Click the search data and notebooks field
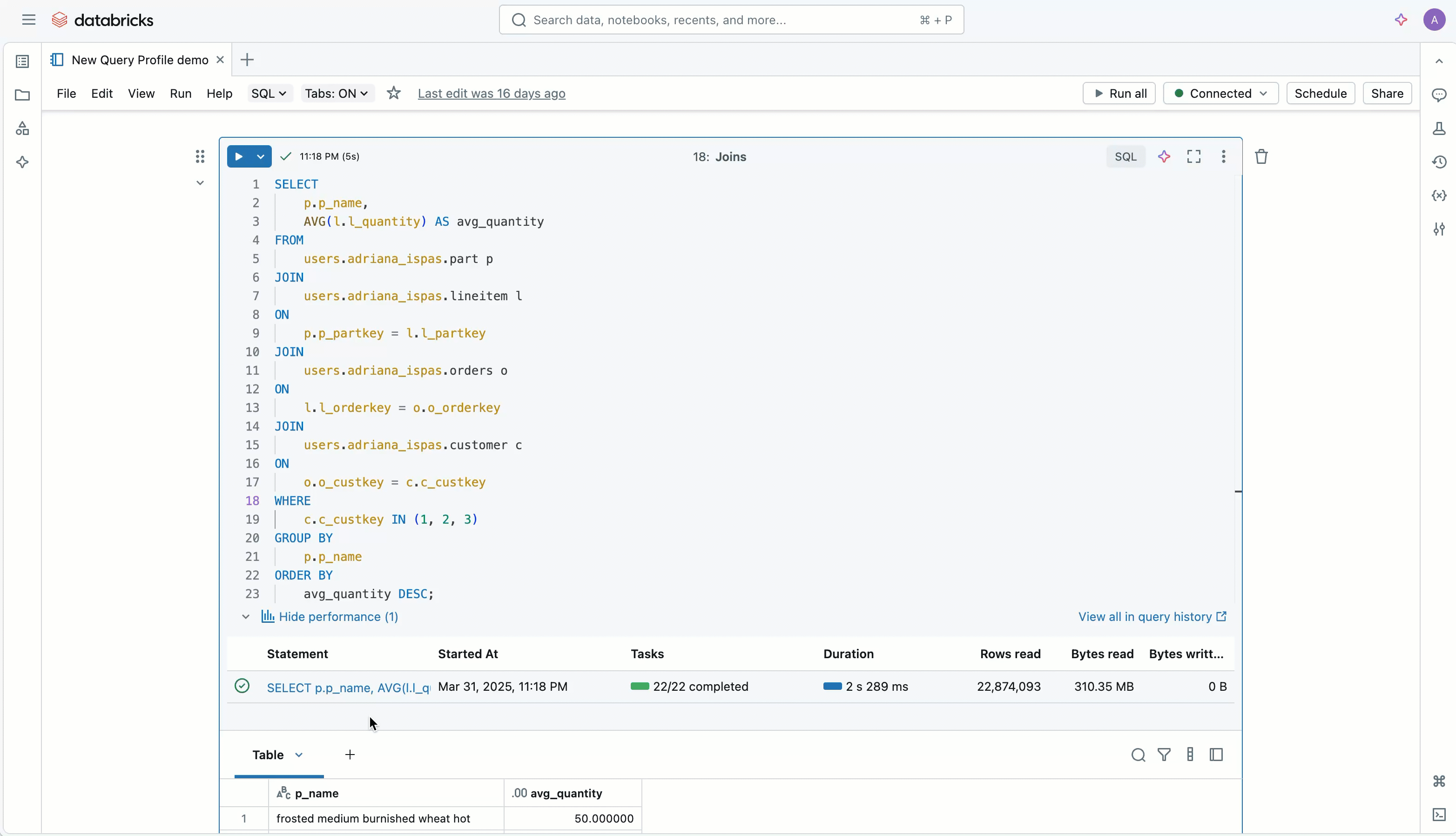1456x836 pixels. [x=730, y=20]
